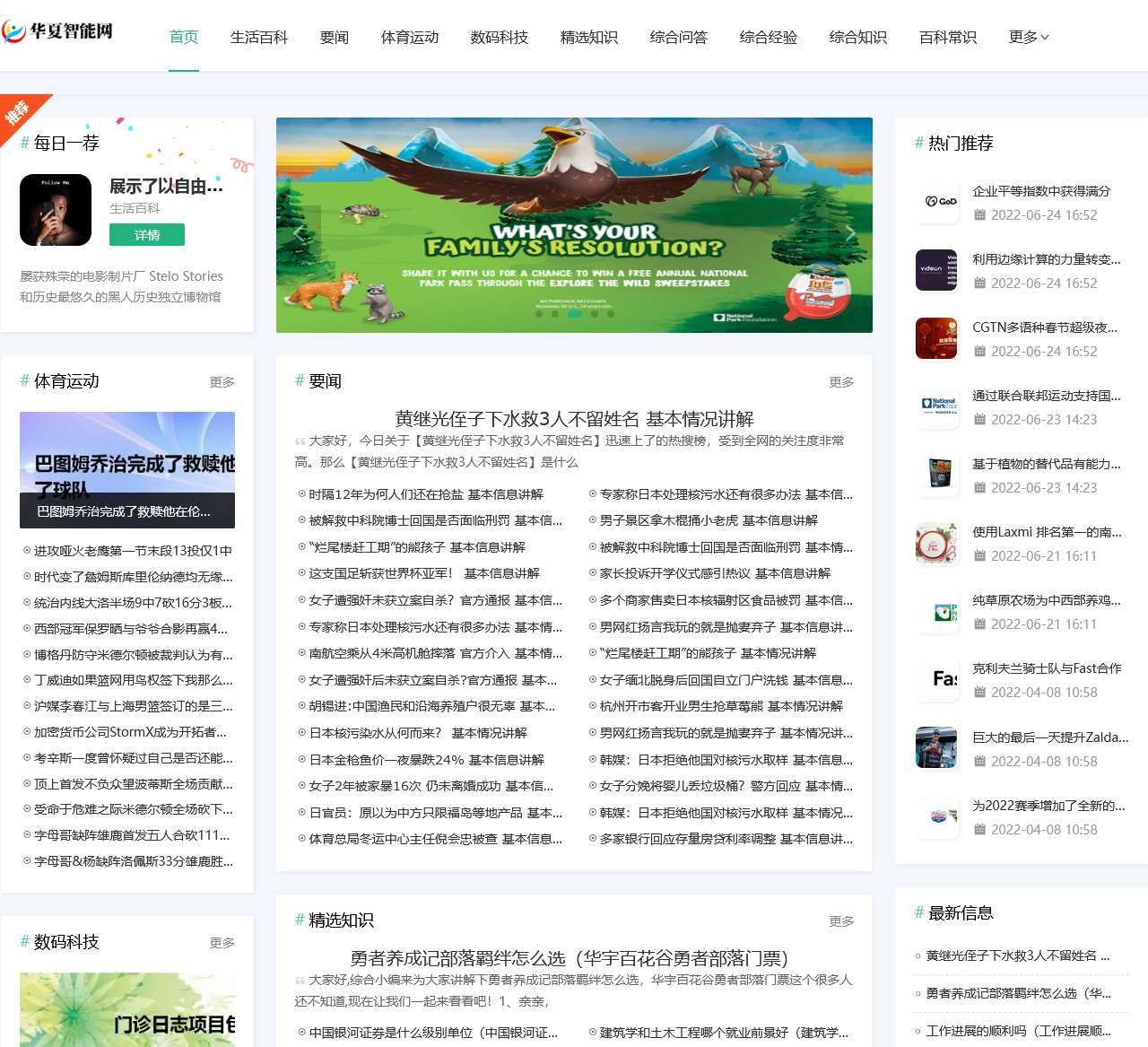This screenshot has height=1047, width=1148.
Task: Click 更多 in the 精选知识 section
Action: 841,921
